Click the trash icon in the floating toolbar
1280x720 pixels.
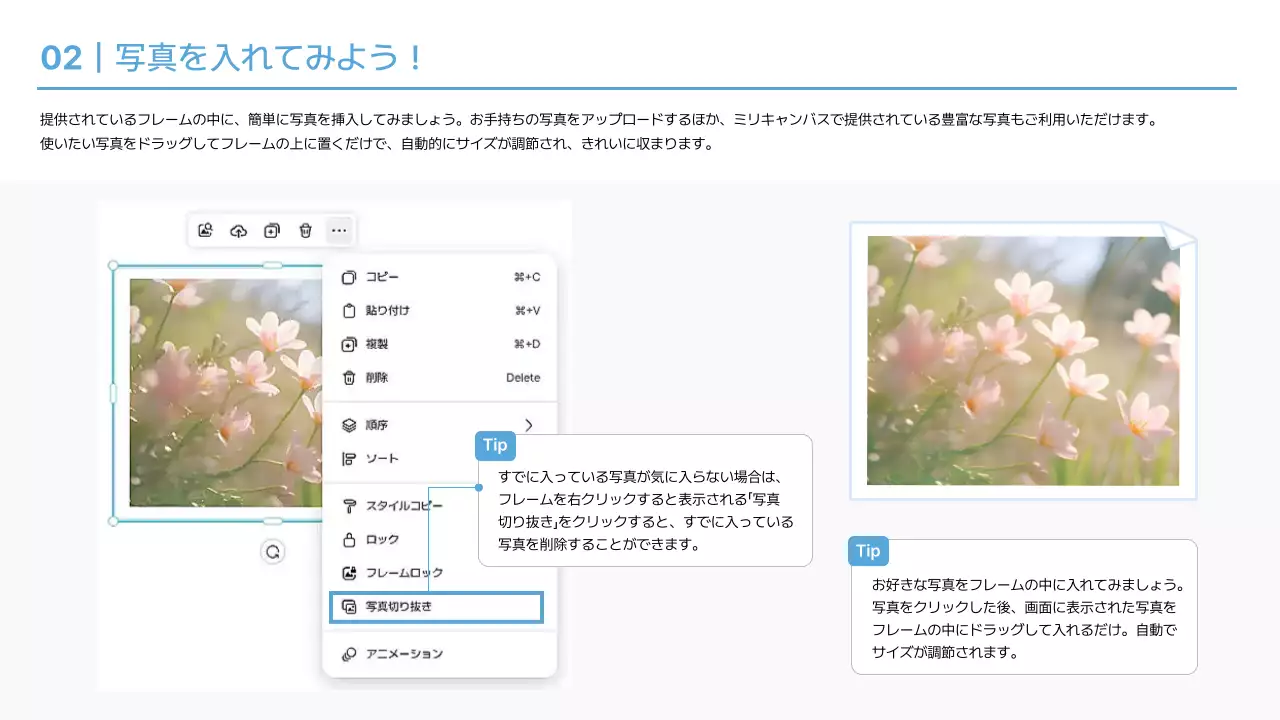[x=305, y=230]
